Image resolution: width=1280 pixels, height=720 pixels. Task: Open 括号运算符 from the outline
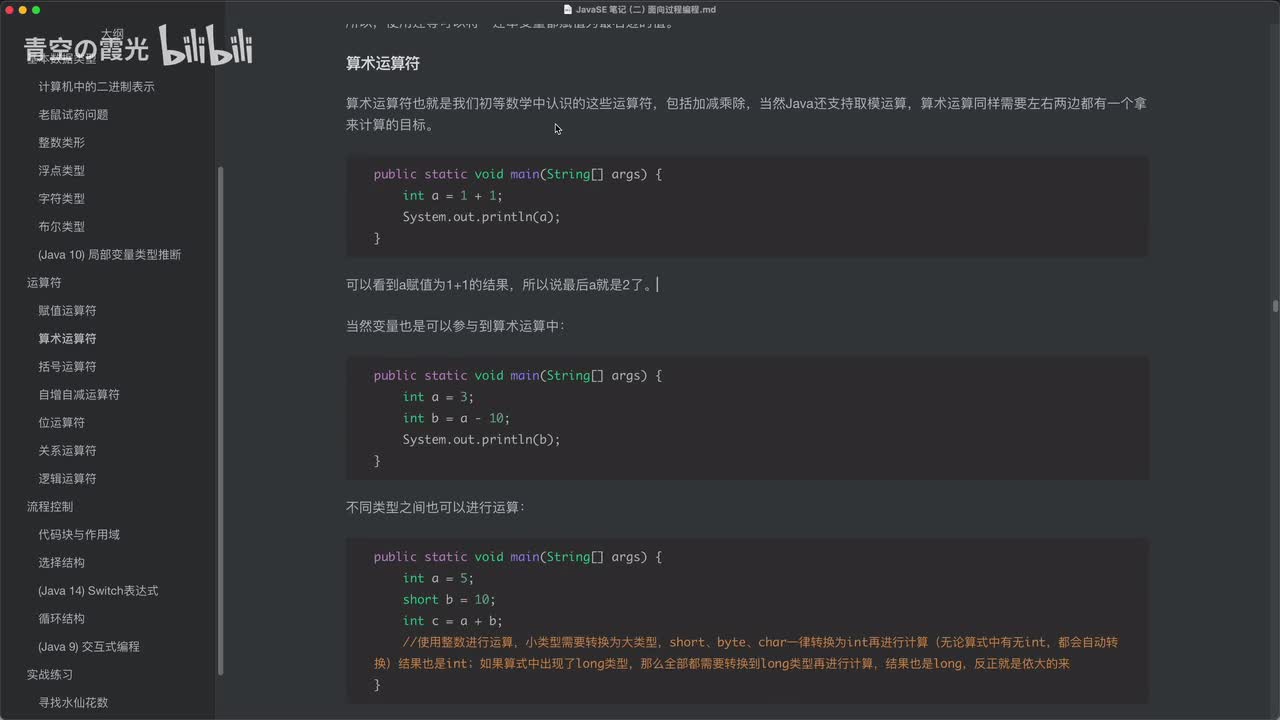67,367
